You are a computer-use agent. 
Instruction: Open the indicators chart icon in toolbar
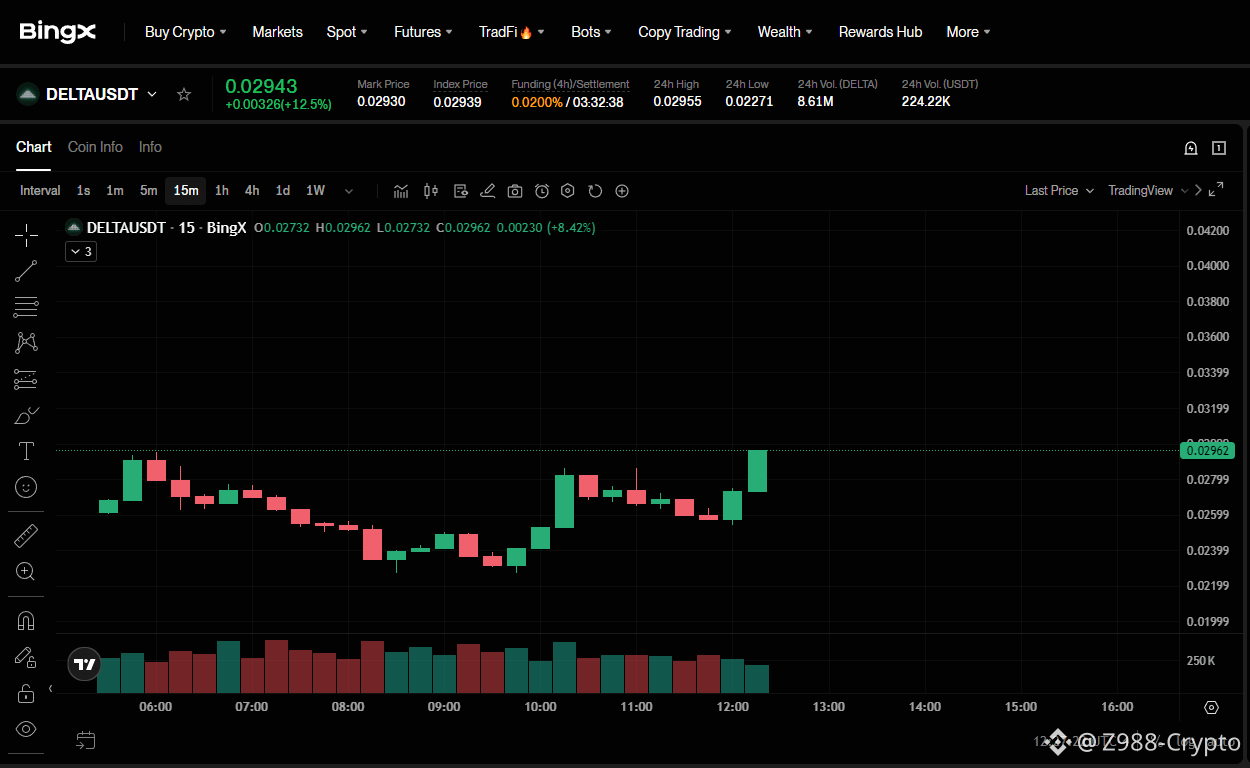point(401,191)
